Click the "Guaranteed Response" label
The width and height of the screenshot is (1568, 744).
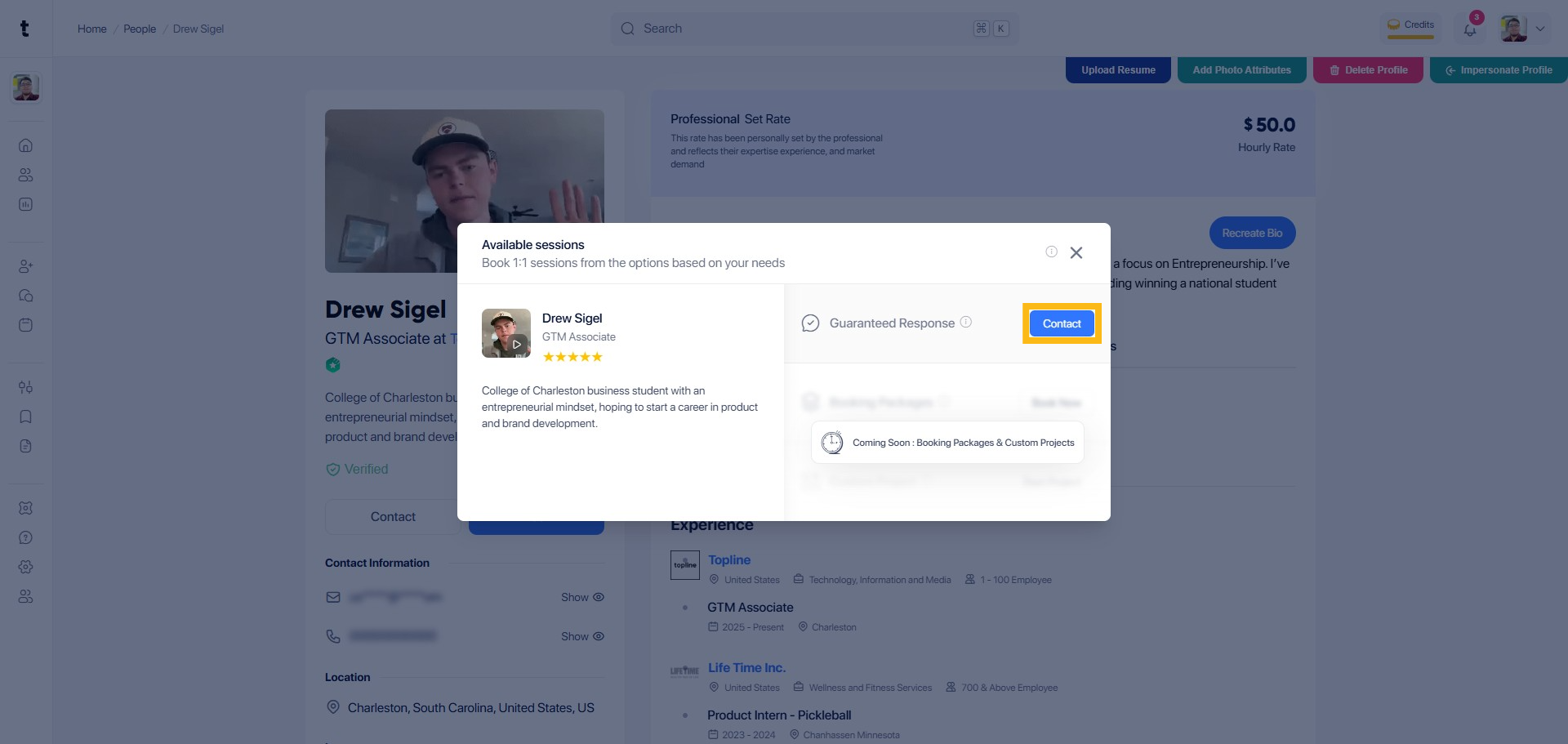892,323
